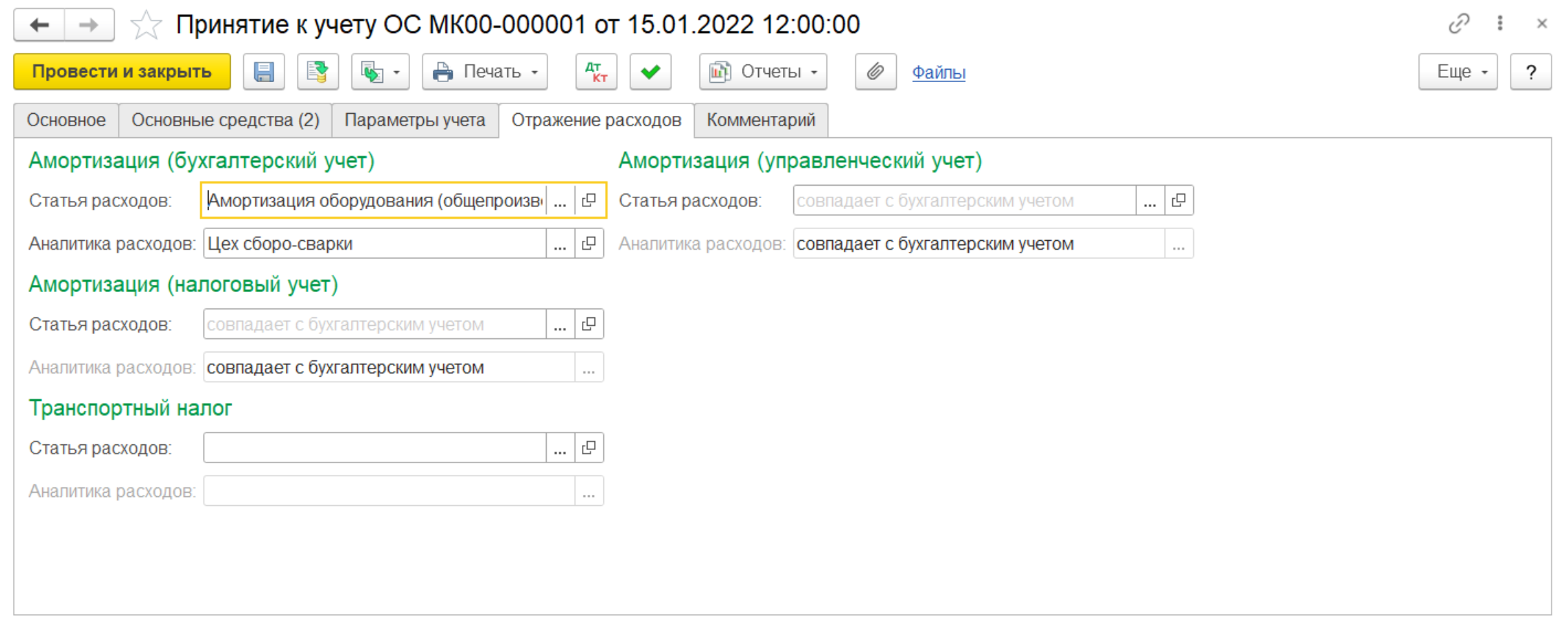Expand the Отчеты dropdown menu
This screenshot has width=1568, height=628.
[x=762, y=72]
